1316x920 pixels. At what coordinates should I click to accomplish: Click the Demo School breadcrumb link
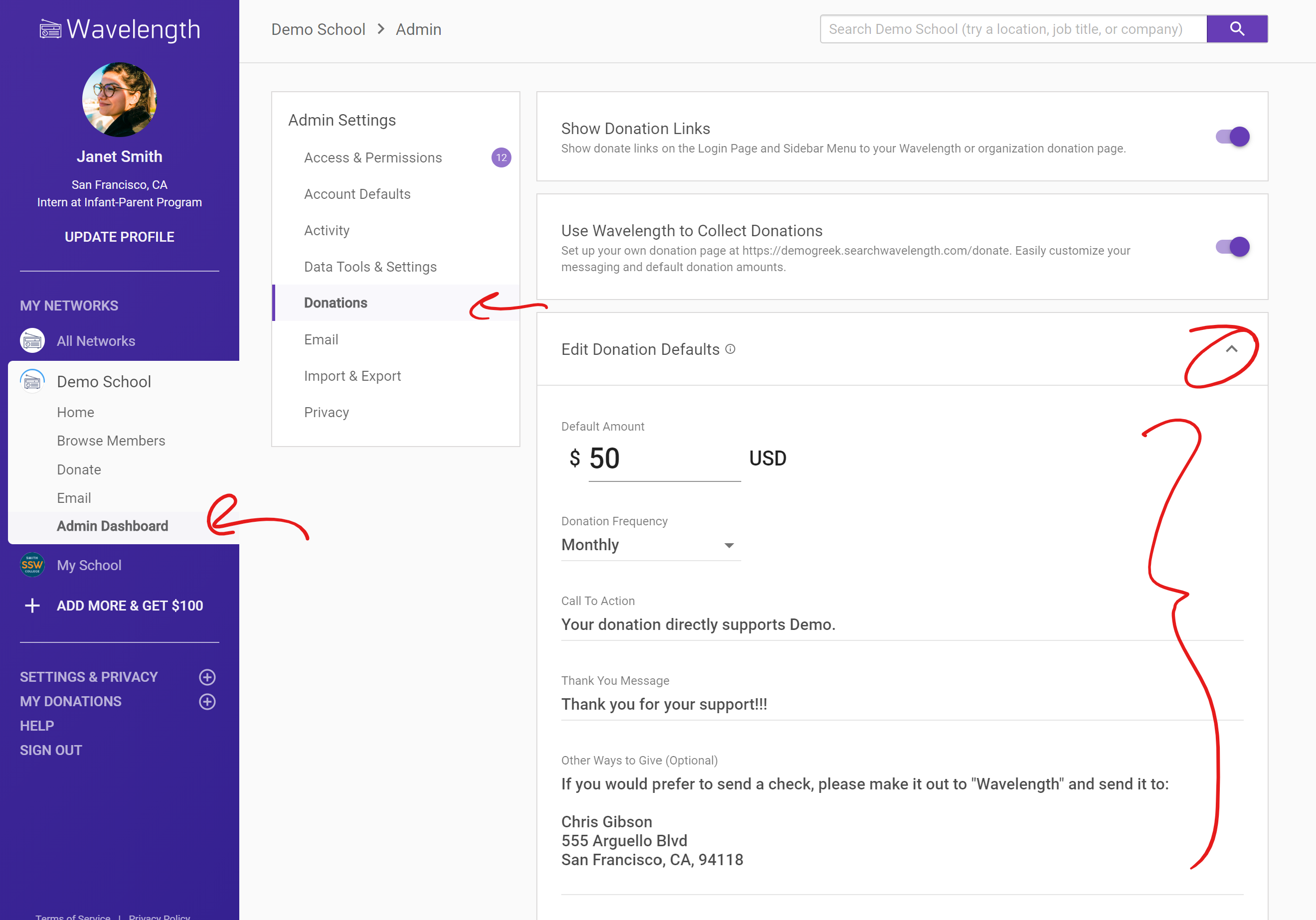pyautogui.click(x=318, y=29)
